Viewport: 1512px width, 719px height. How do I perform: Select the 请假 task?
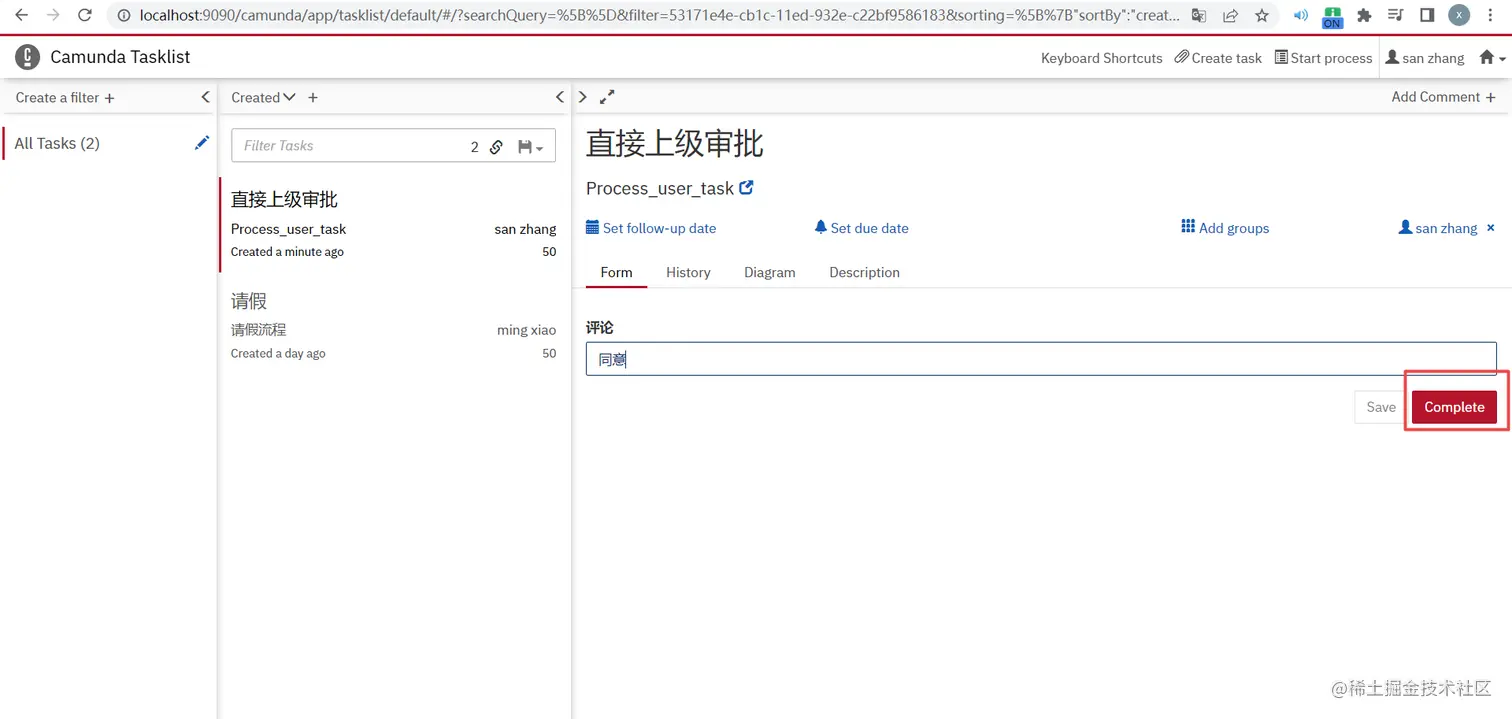393,326
